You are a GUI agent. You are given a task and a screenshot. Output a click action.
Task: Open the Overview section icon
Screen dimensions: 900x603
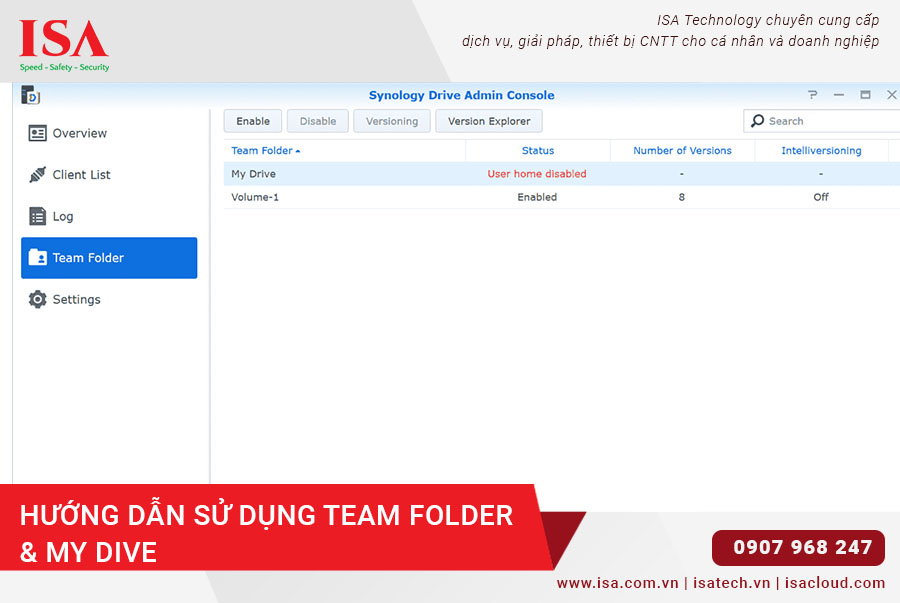coord(37,133)
